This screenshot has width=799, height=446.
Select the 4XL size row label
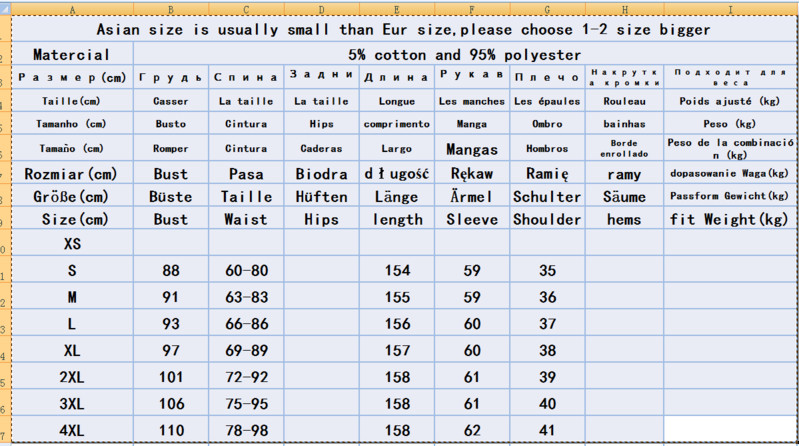coord(73,431)
